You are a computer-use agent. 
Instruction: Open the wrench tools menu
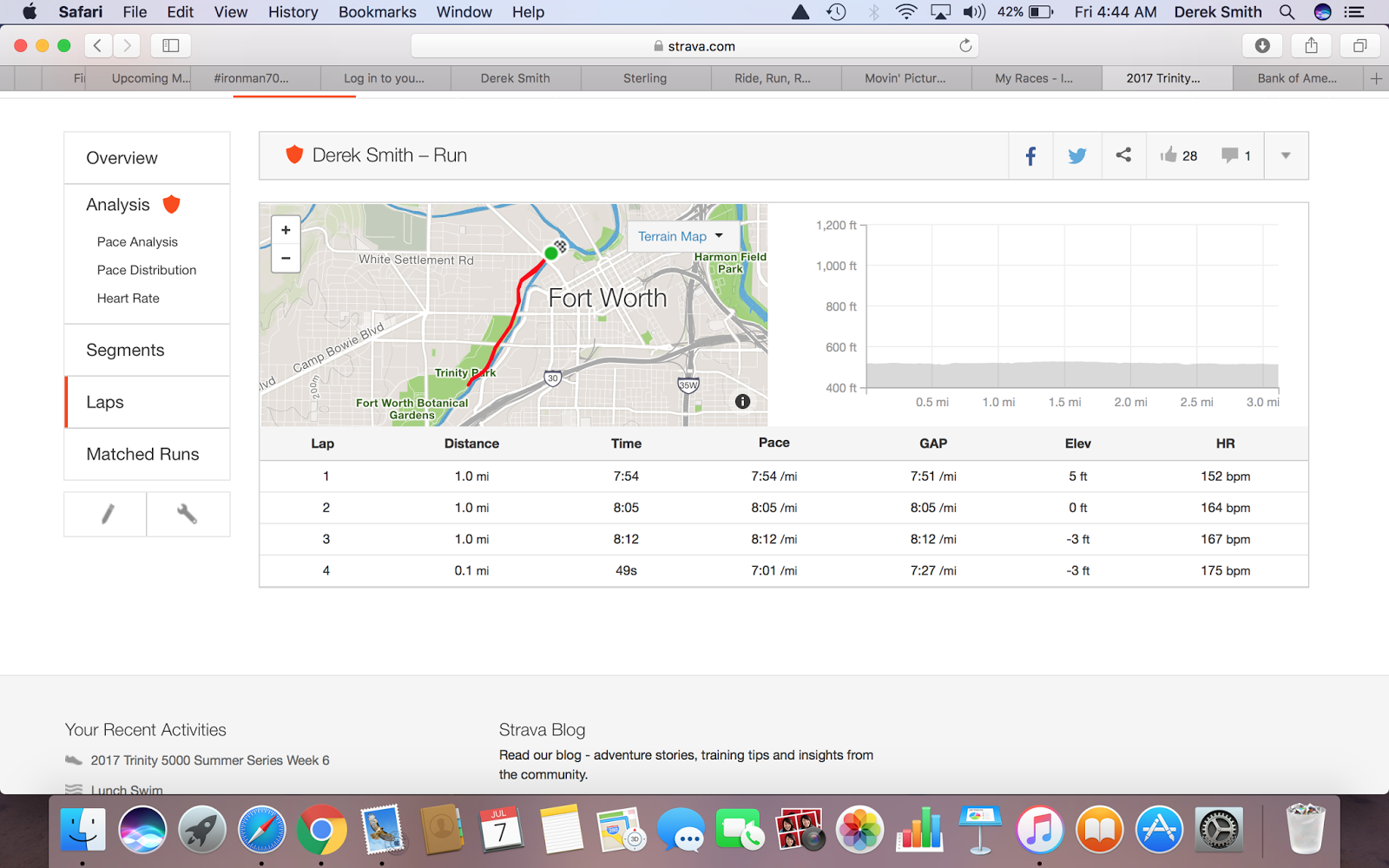(x=188, y=515)
